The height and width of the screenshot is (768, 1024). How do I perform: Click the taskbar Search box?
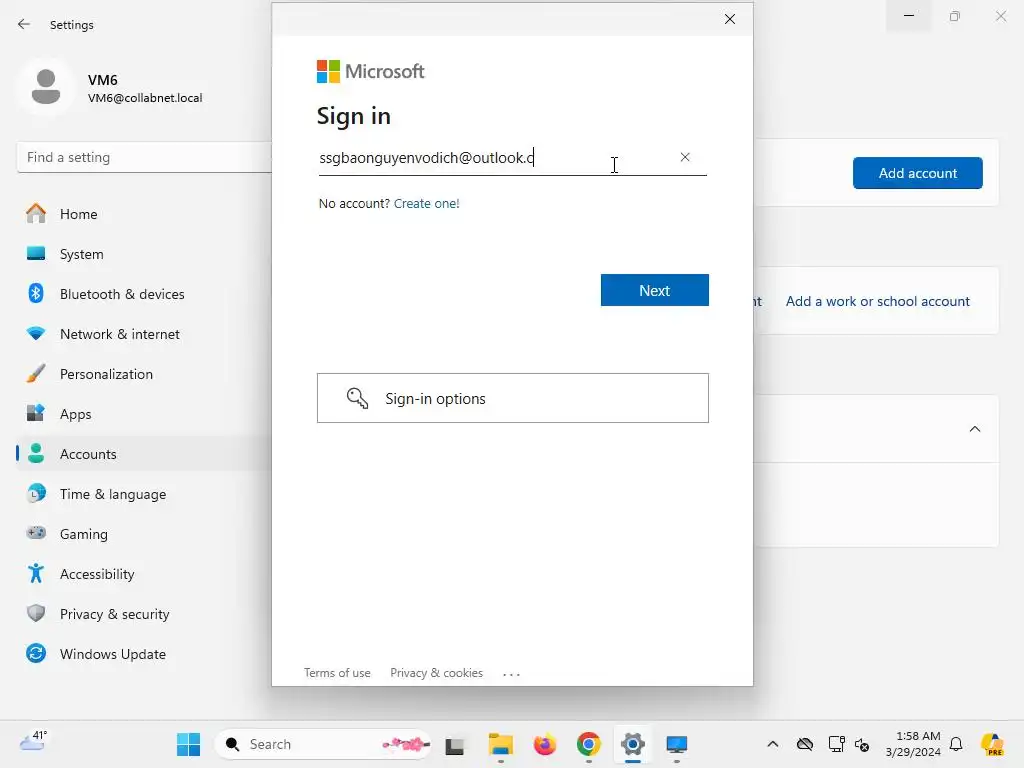coord(323,744)
